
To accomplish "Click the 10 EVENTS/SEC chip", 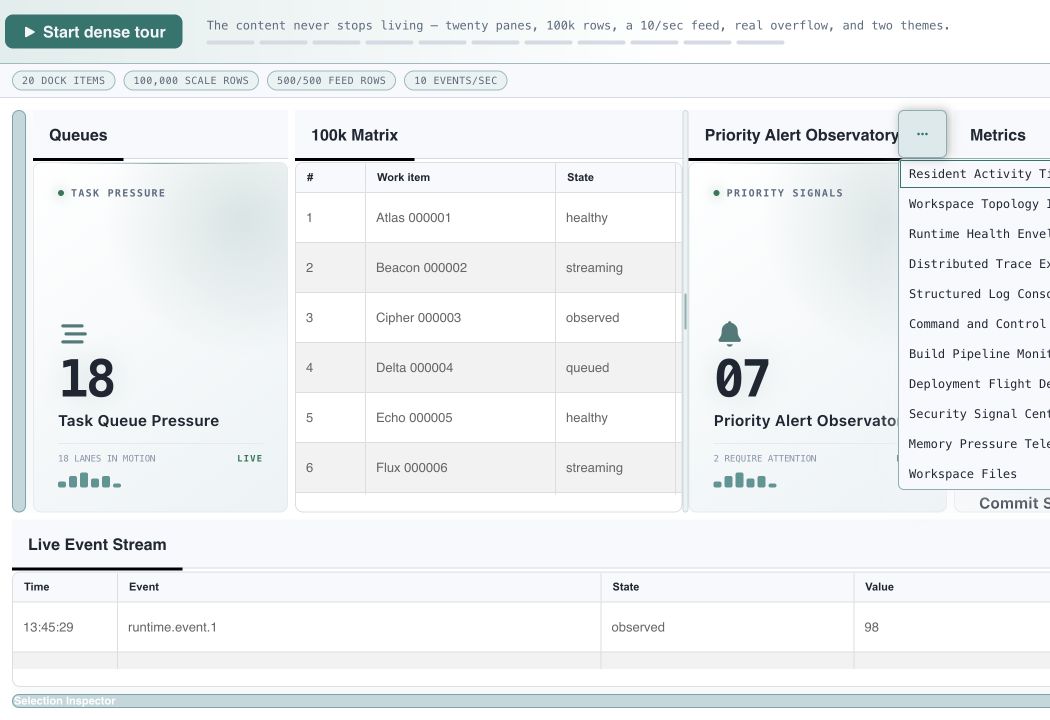I will [x=455, y=80].
